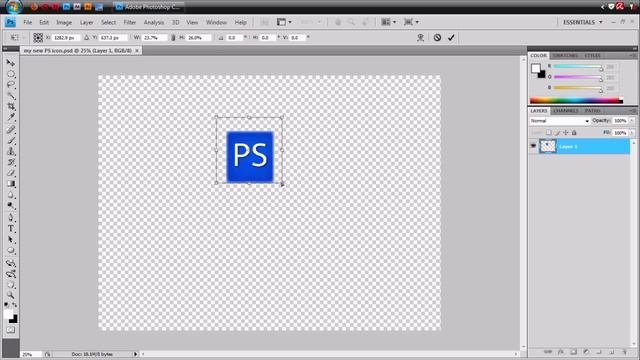The width and height of the screenshot is (640, 360).
Task: Select the Ellipse shape tool
Action: (x=11, y=251)
